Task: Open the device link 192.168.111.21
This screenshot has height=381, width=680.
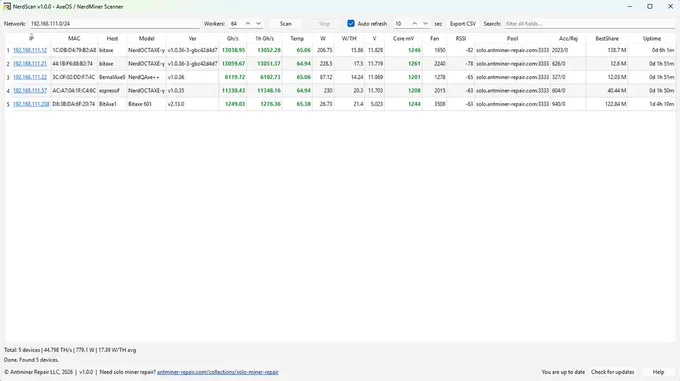Action: point(30,64)
